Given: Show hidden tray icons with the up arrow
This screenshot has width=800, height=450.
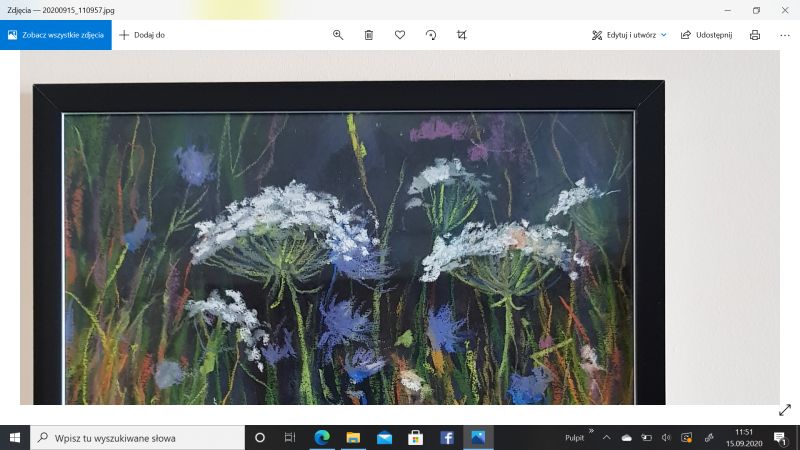Looking at the screenshot, I should (x=607, y=437).
